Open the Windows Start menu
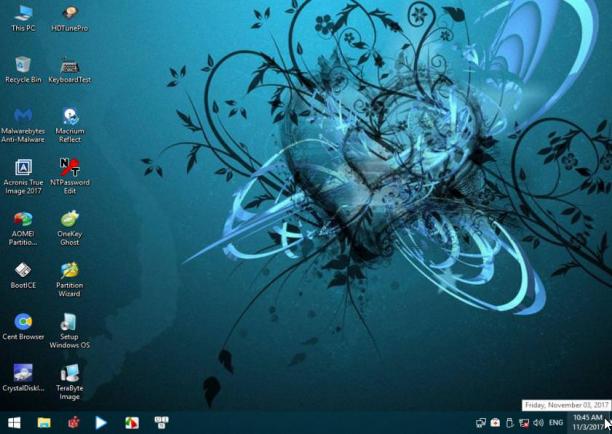Screen dimensions: 612x434 tap(14, 423)
